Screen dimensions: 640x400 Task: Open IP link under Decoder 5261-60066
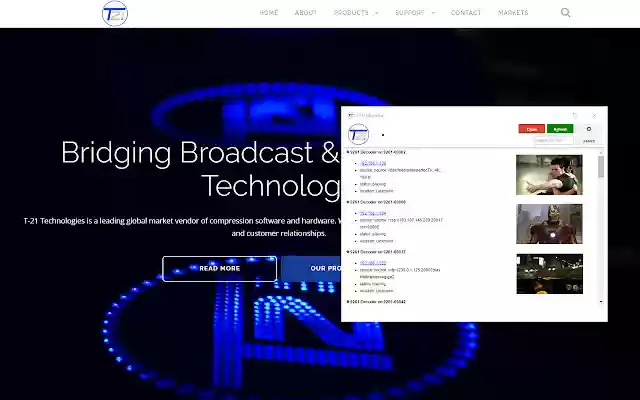(x=373, y=213)
